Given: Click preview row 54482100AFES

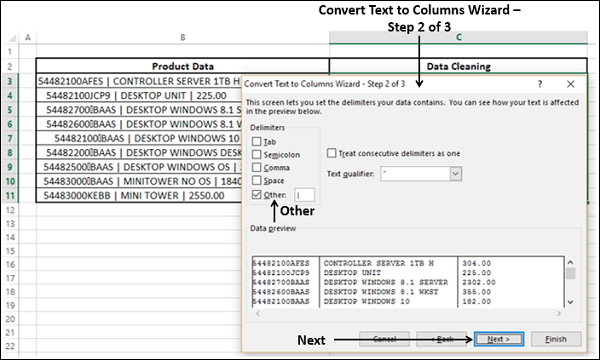Looking at the screenshot, I should (282, 263).
